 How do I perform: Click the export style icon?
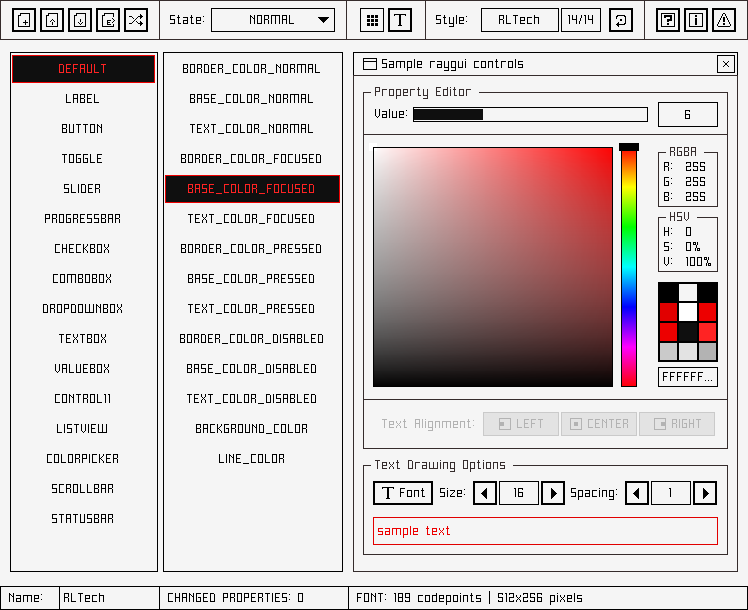(108, 20)
